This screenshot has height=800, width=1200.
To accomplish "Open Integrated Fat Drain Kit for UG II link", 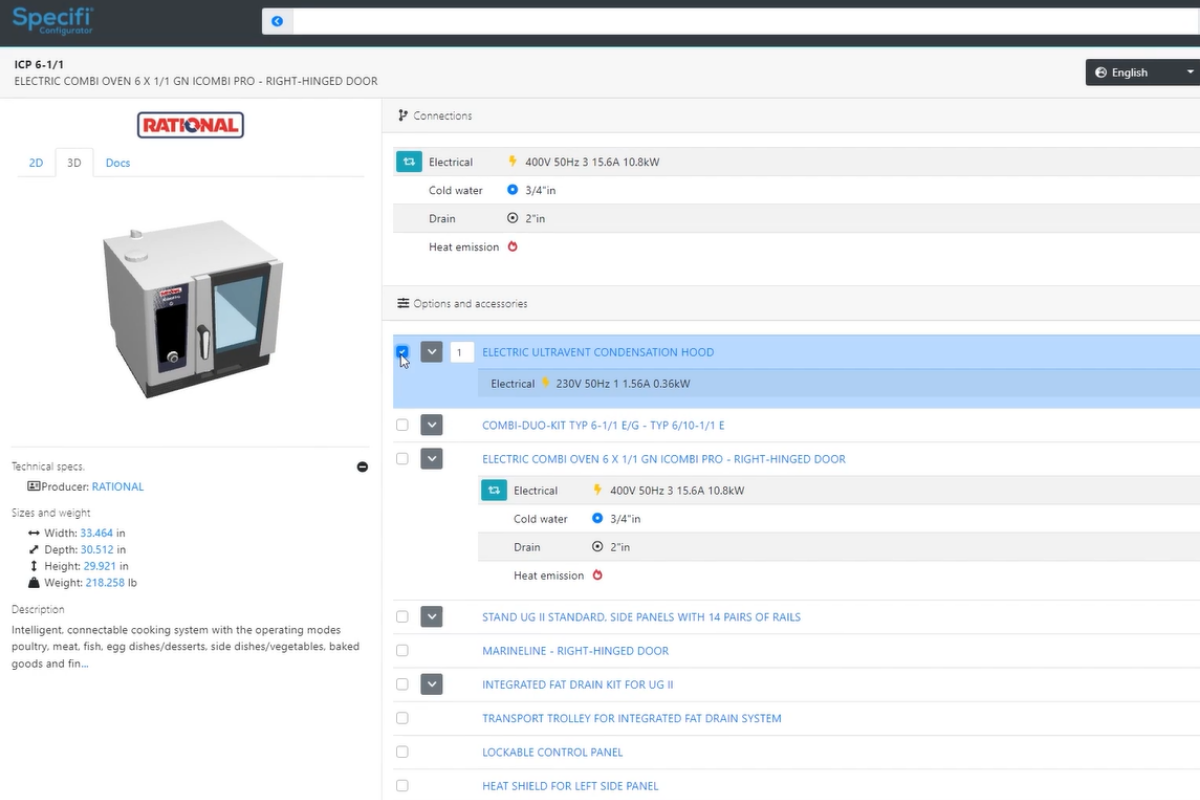I will [x=578, y=685].
